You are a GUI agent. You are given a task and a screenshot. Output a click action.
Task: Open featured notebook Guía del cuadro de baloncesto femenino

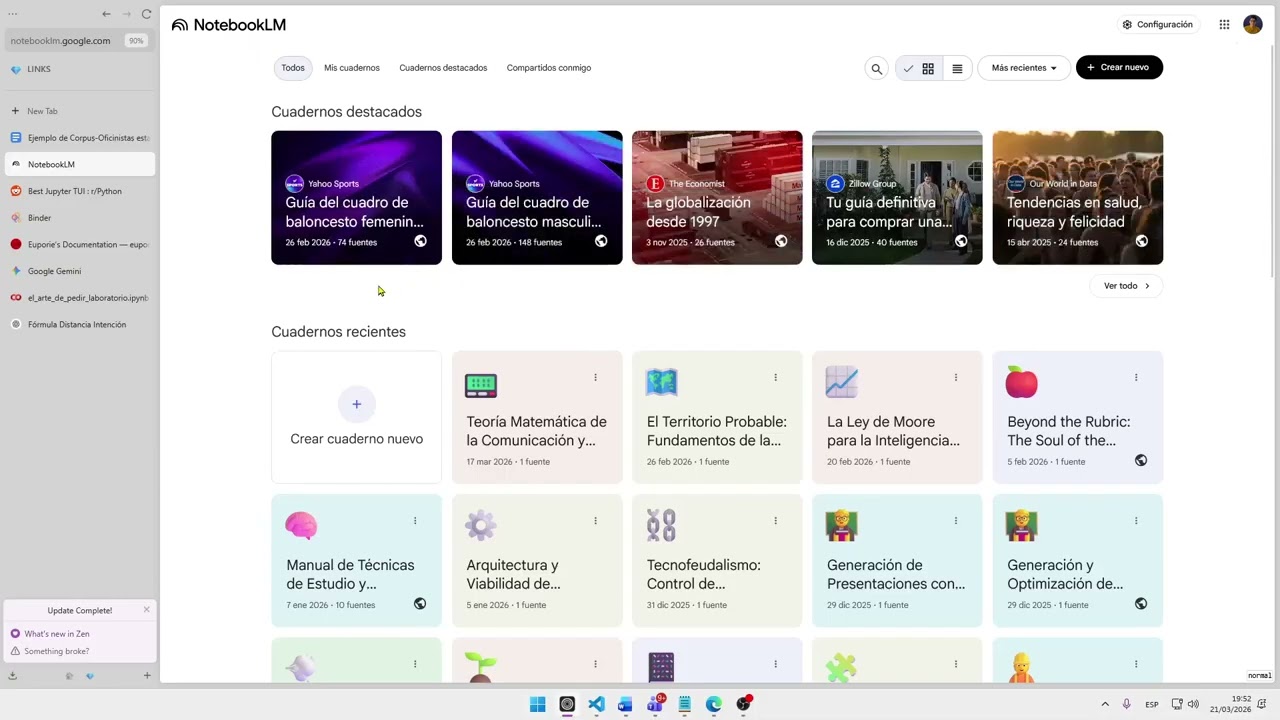(356, 198)
